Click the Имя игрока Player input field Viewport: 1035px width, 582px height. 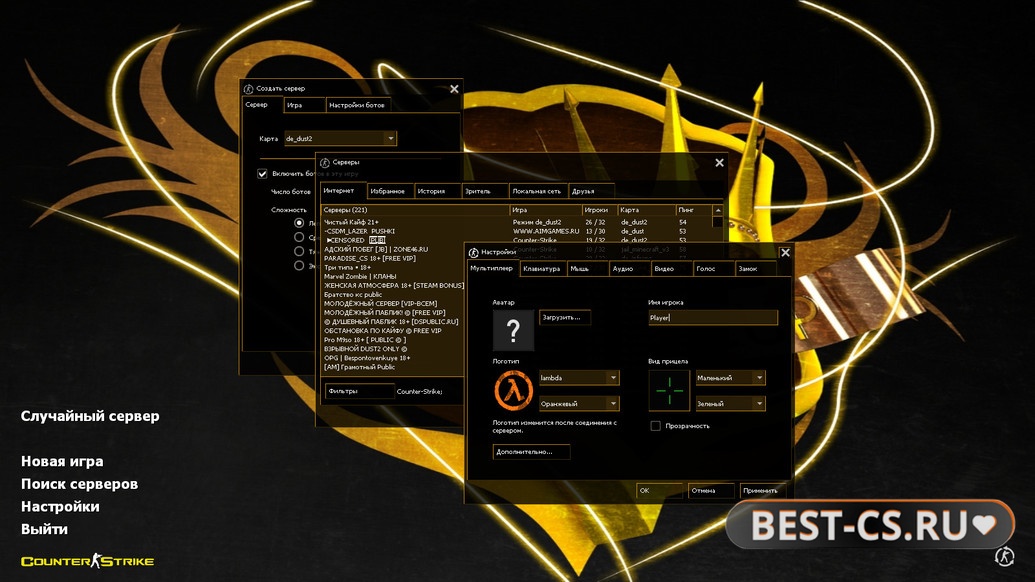(x=713, y=317)
